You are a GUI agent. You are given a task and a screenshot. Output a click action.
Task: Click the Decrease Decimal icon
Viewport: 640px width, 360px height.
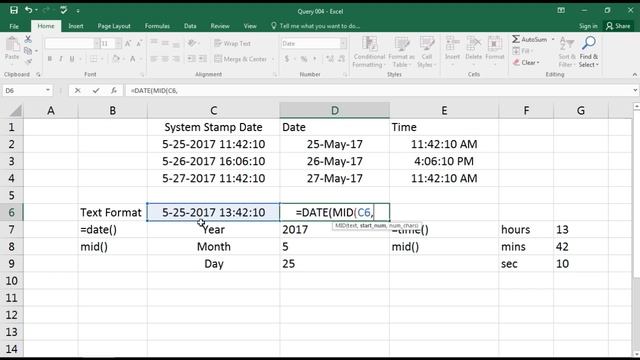(x=341, y=59)
